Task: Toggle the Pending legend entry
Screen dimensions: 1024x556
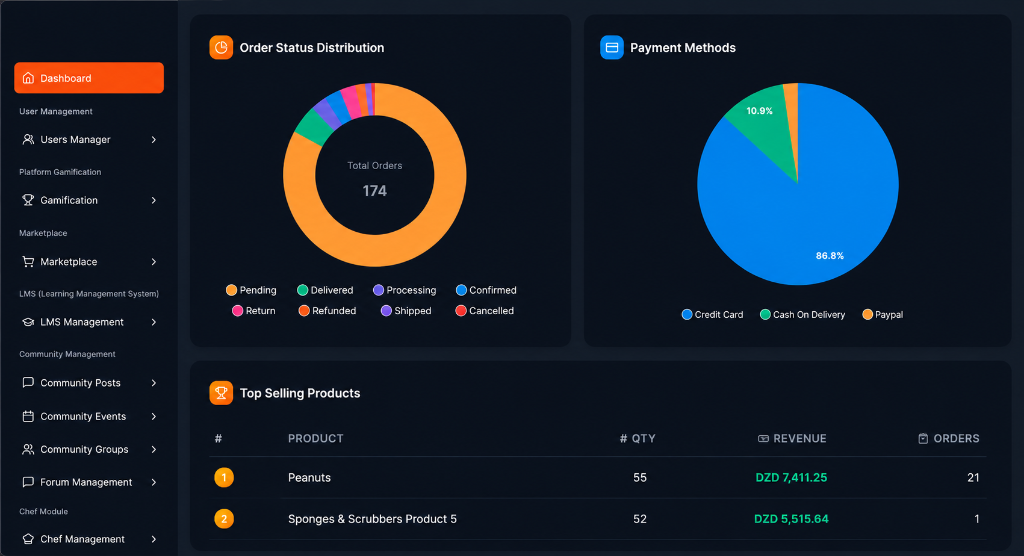Action: pyautogui.click(x=251, y=290)
